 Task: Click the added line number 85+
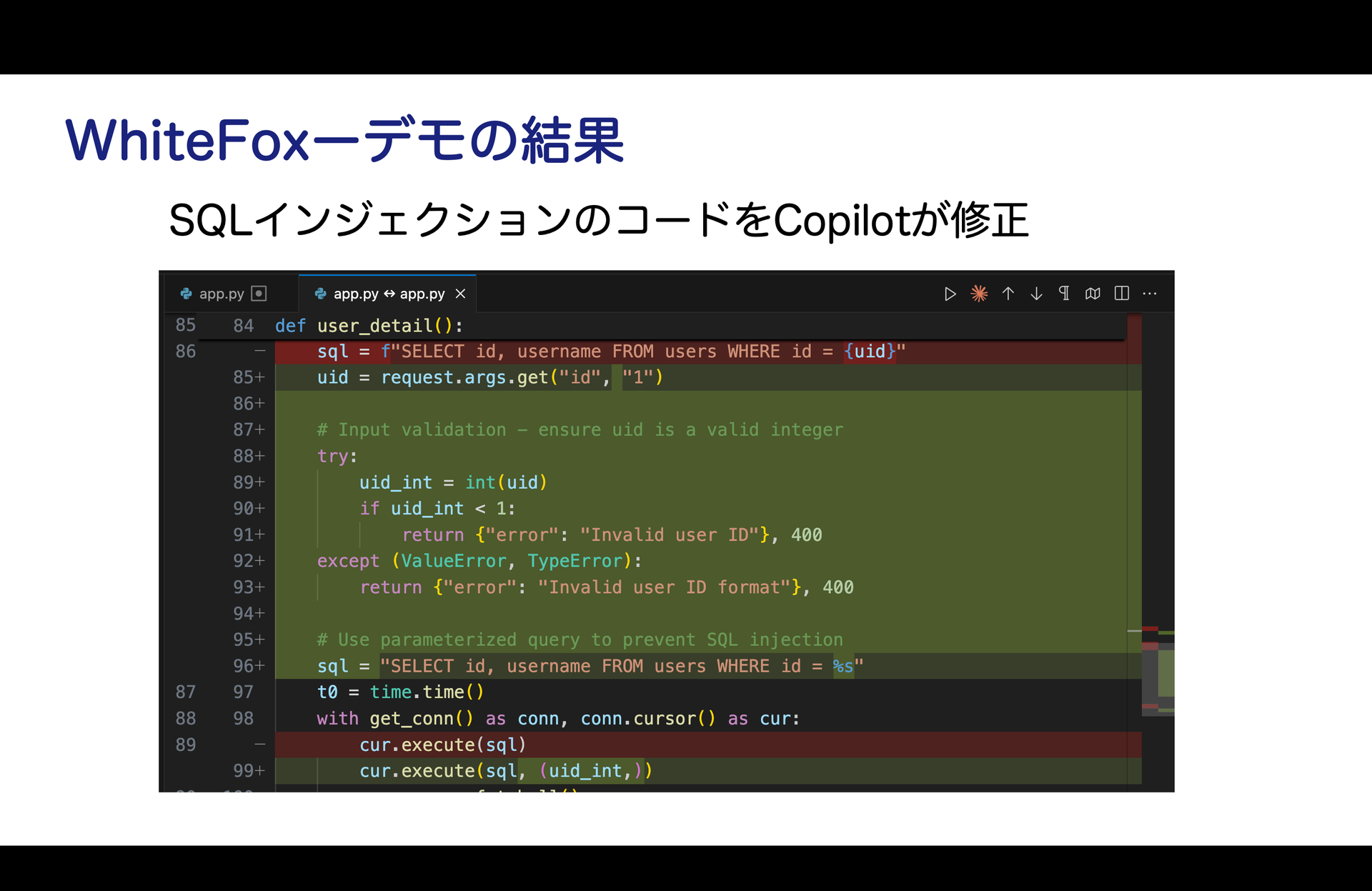click(248, 377)
